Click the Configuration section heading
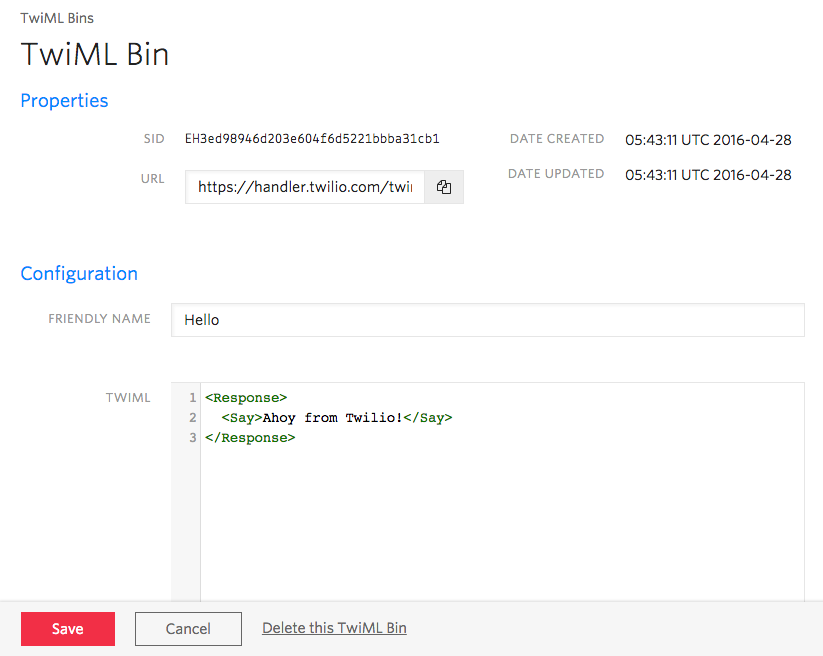The image size is (823, 656). tap(79, 273)
